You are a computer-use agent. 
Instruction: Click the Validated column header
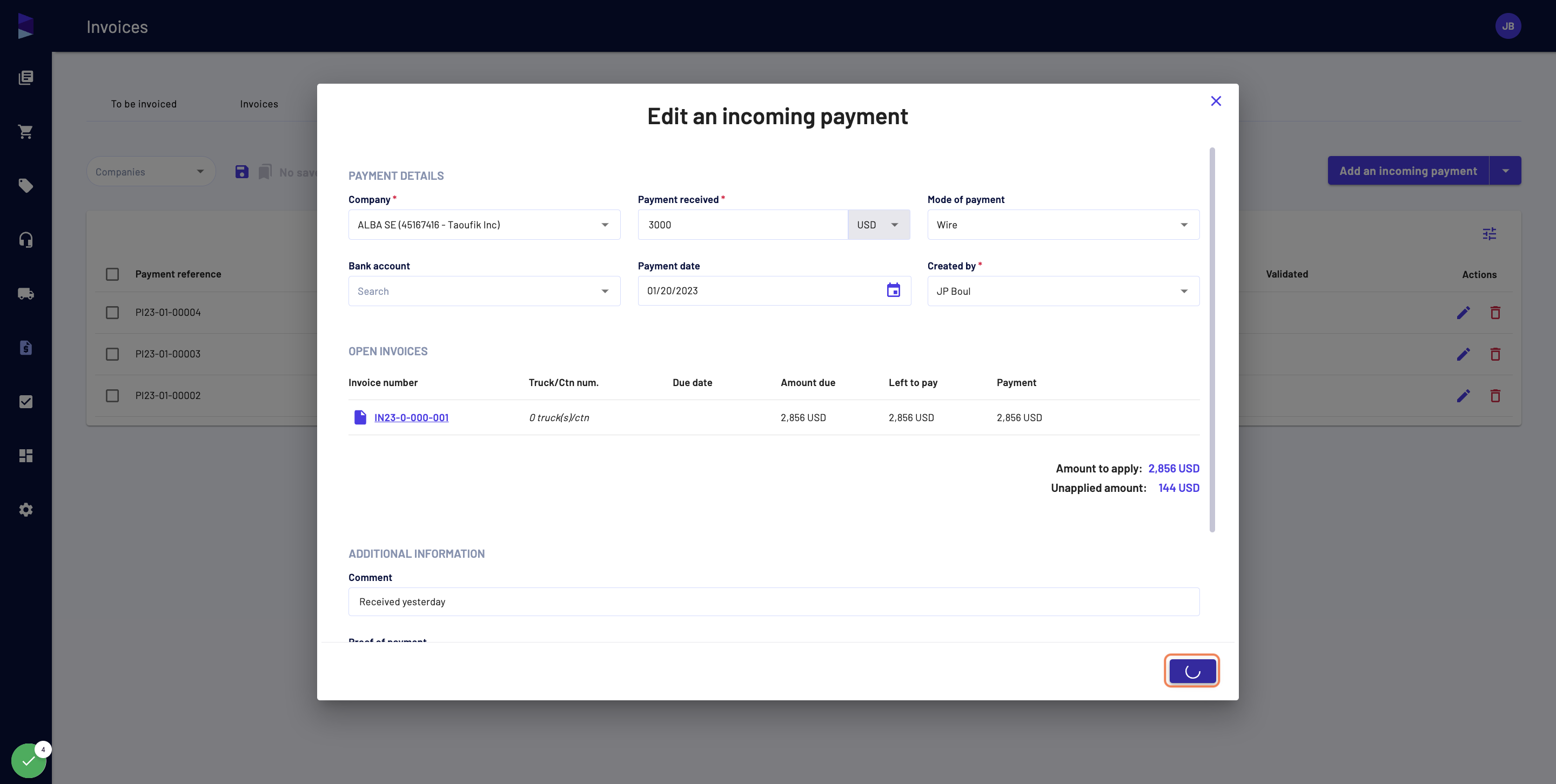click(1286, 274)
